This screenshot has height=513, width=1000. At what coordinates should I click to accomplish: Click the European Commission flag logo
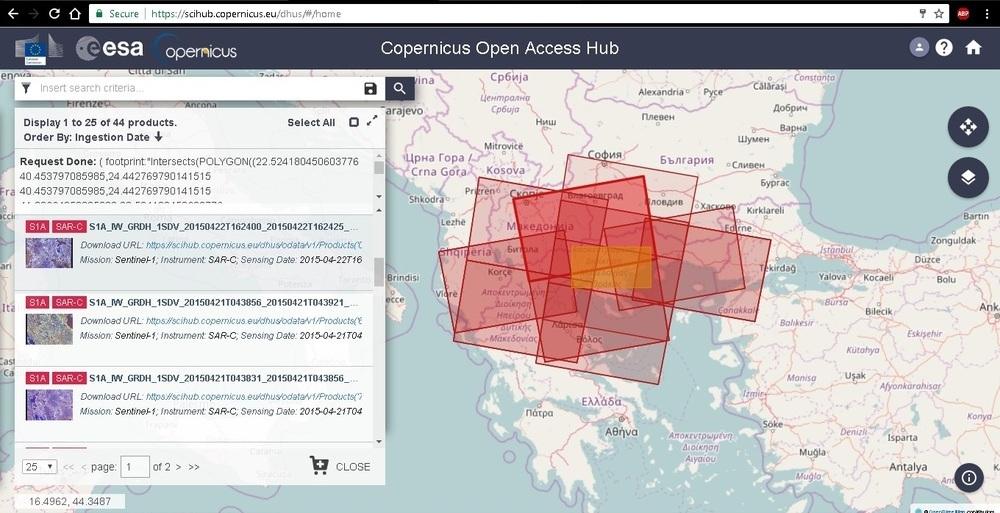(38, 49)
